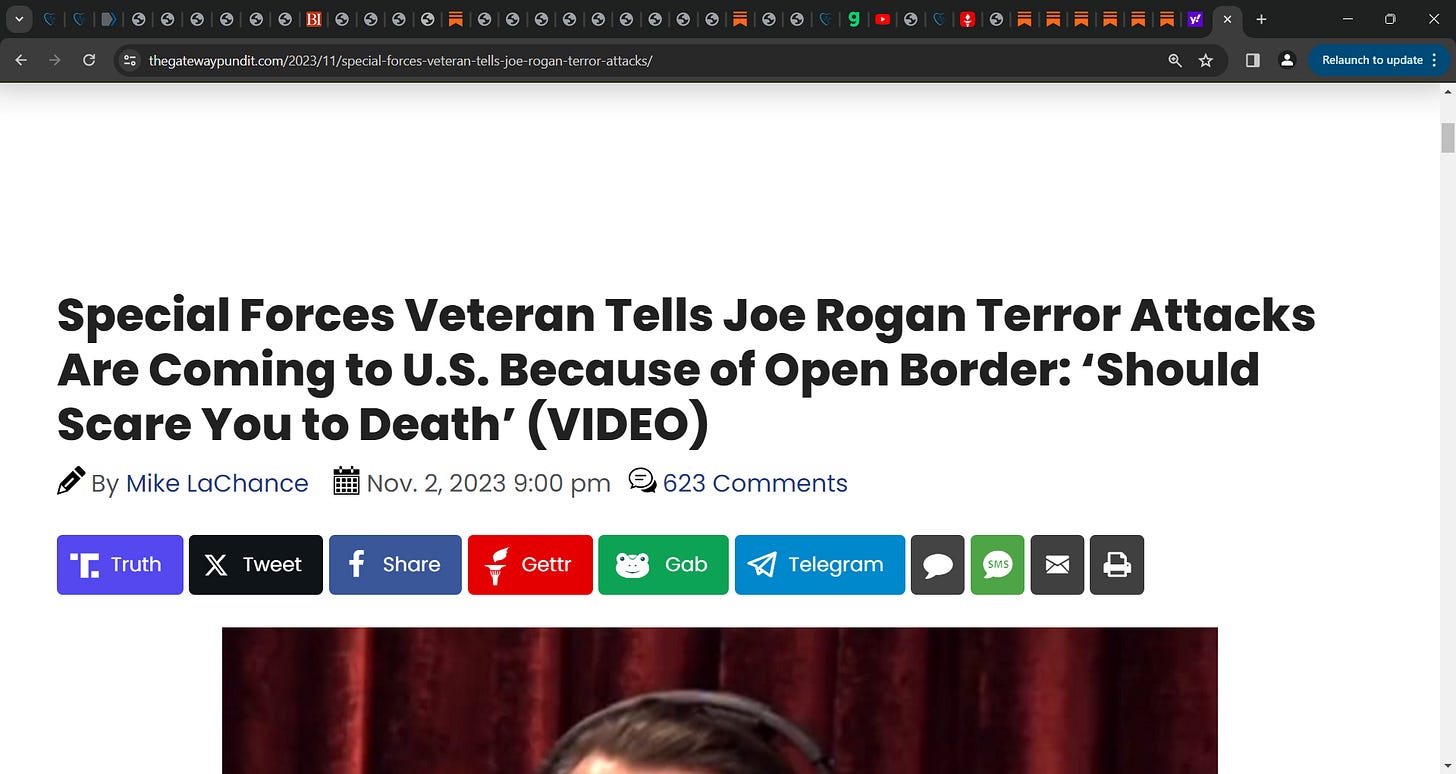This screenshot has height=774, width=1456.
Task: Share article on Truth Social
Action: 120,565
